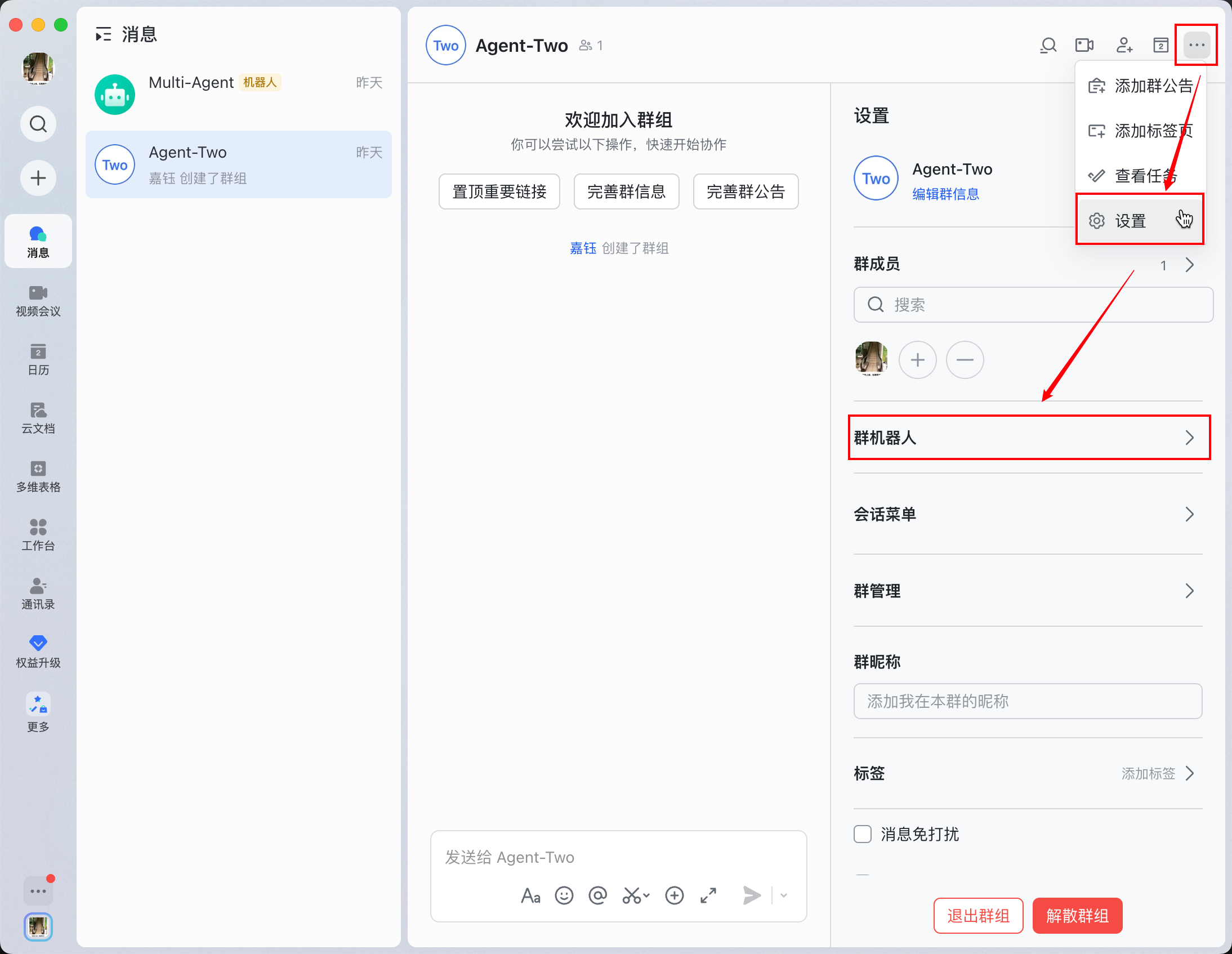Open the send button dropdown arrow
Viewport: 1232px width, 954px height.
click(783, 895)
